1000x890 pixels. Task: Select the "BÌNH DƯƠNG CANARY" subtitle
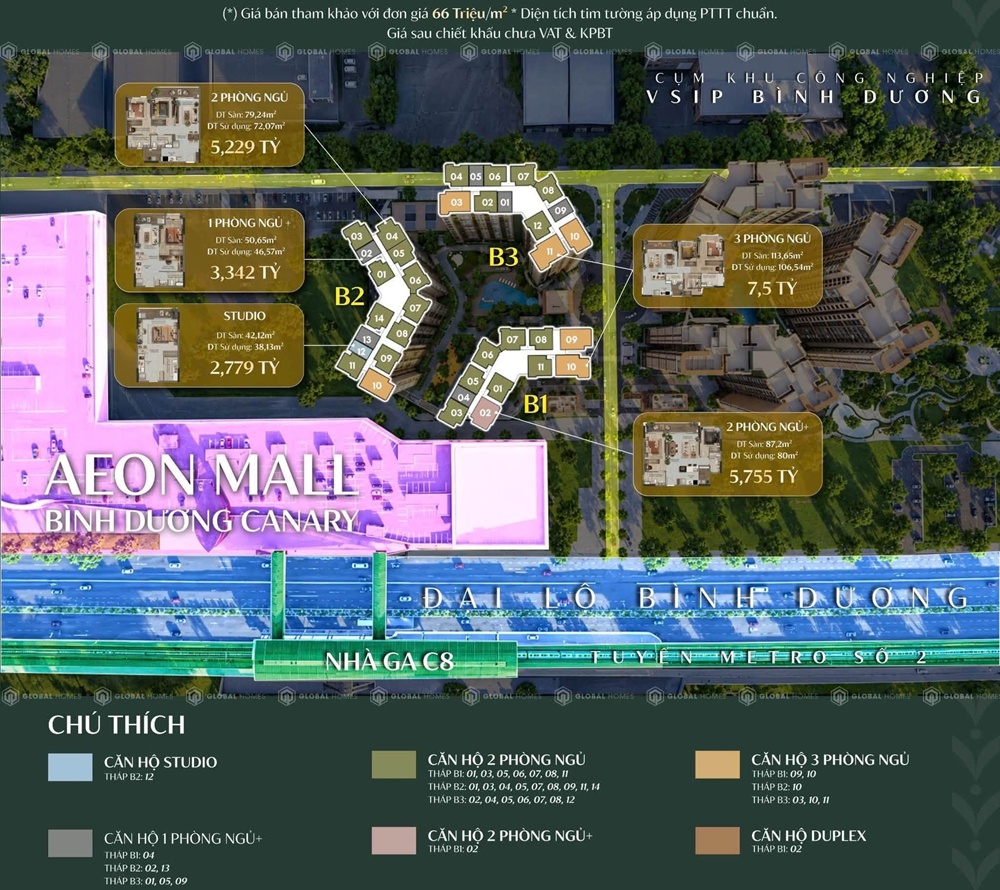[202, 521]
